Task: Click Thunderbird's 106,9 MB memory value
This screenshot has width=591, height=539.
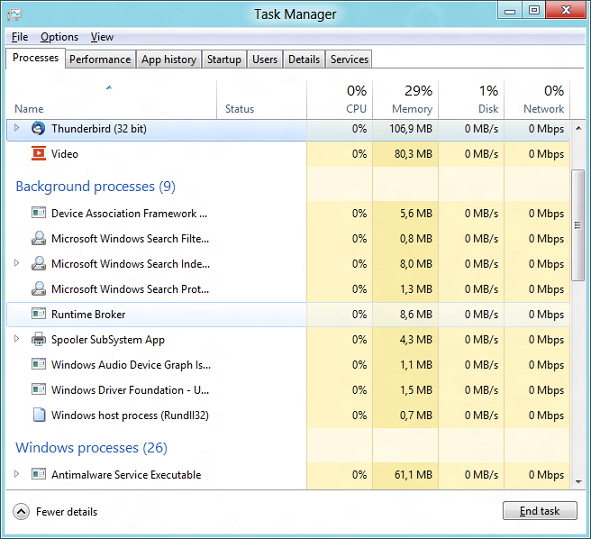Action: point(411,129)
